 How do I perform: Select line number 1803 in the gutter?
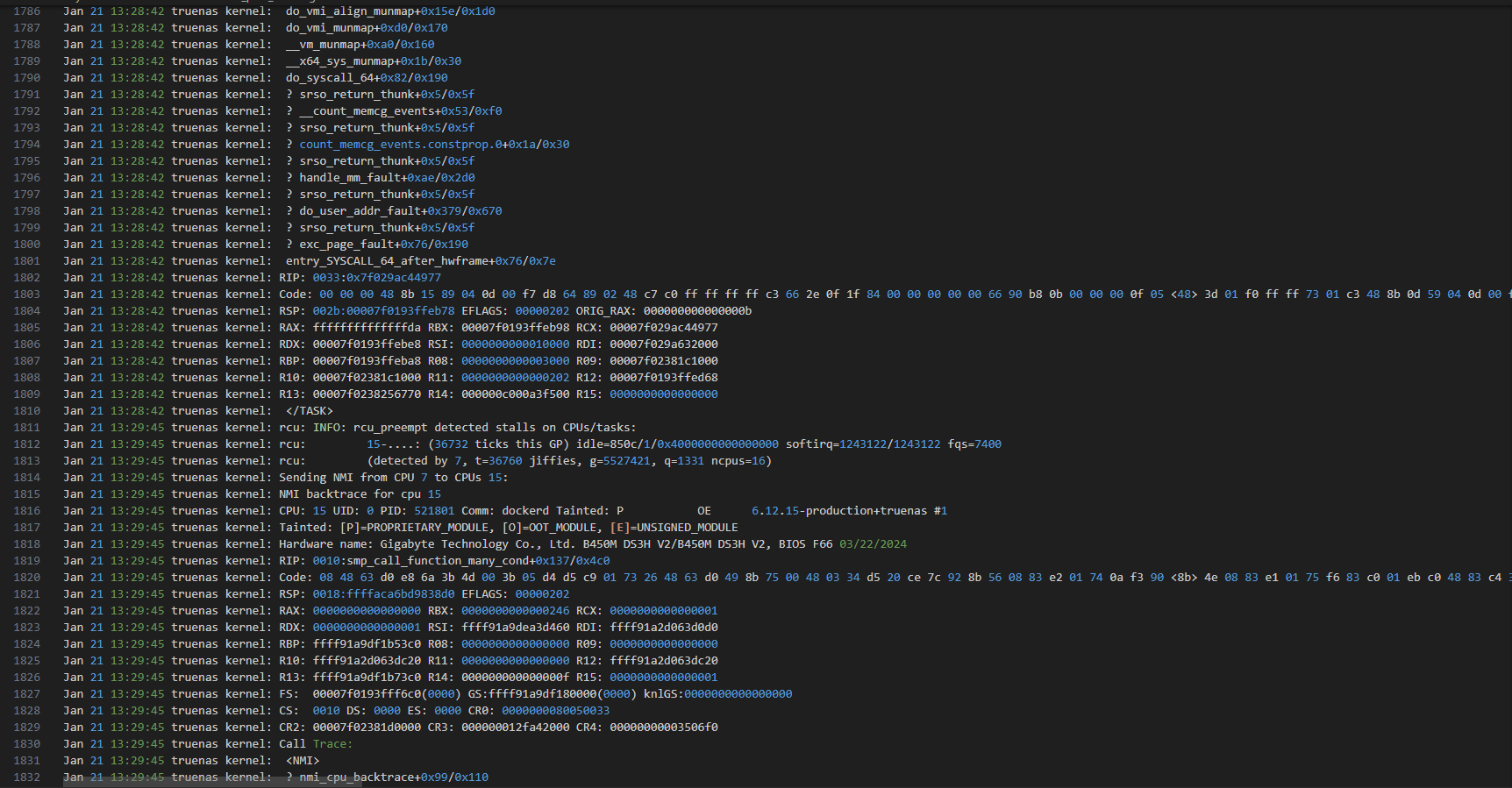pyautogui.click(x=26, y=295)
